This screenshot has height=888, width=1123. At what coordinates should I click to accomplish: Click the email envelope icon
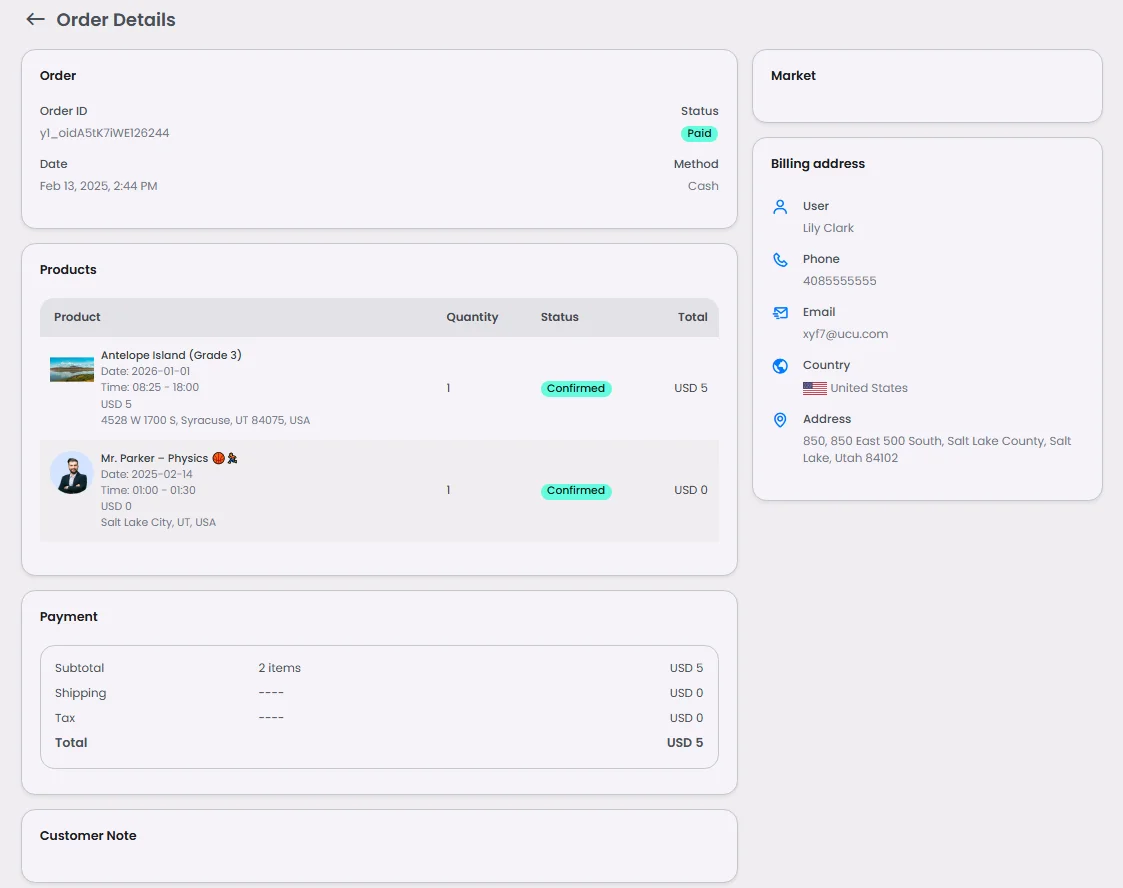point(780,313)
